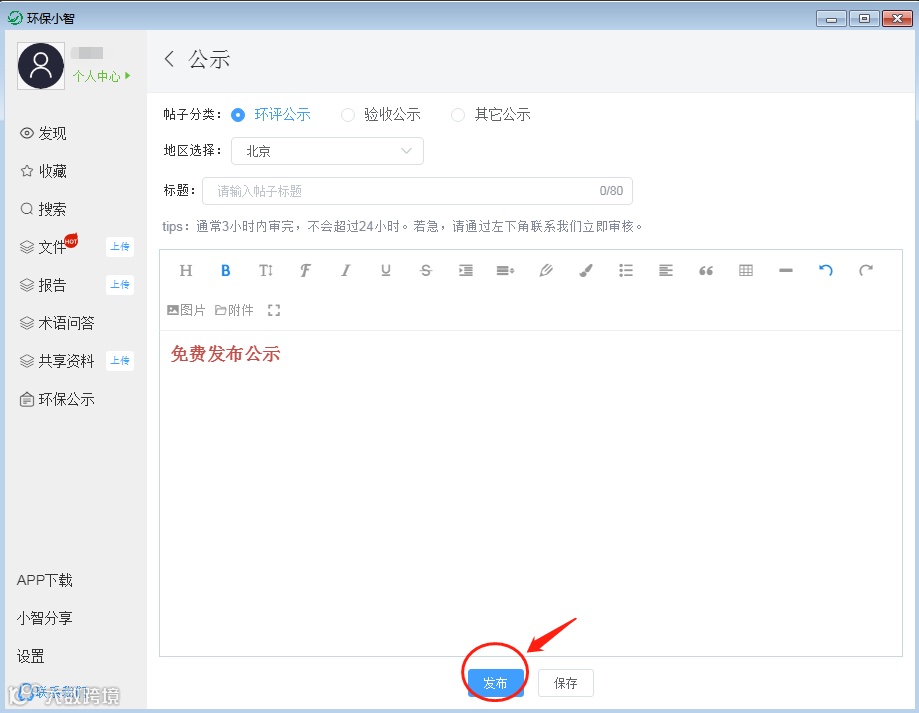Toggle strikethrough formatting

pos(426,270)
